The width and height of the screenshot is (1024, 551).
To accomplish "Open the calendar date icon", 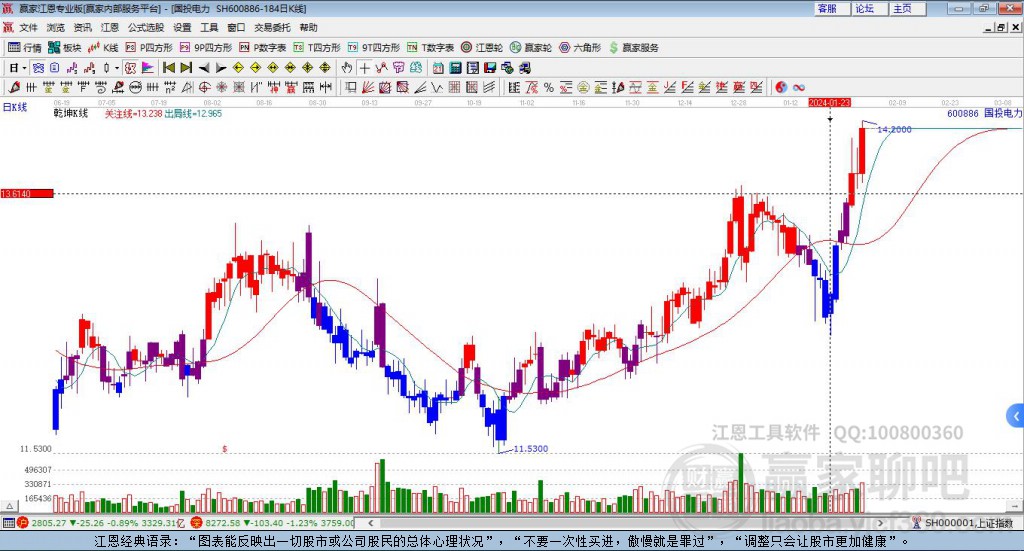I will click(438, 68).
